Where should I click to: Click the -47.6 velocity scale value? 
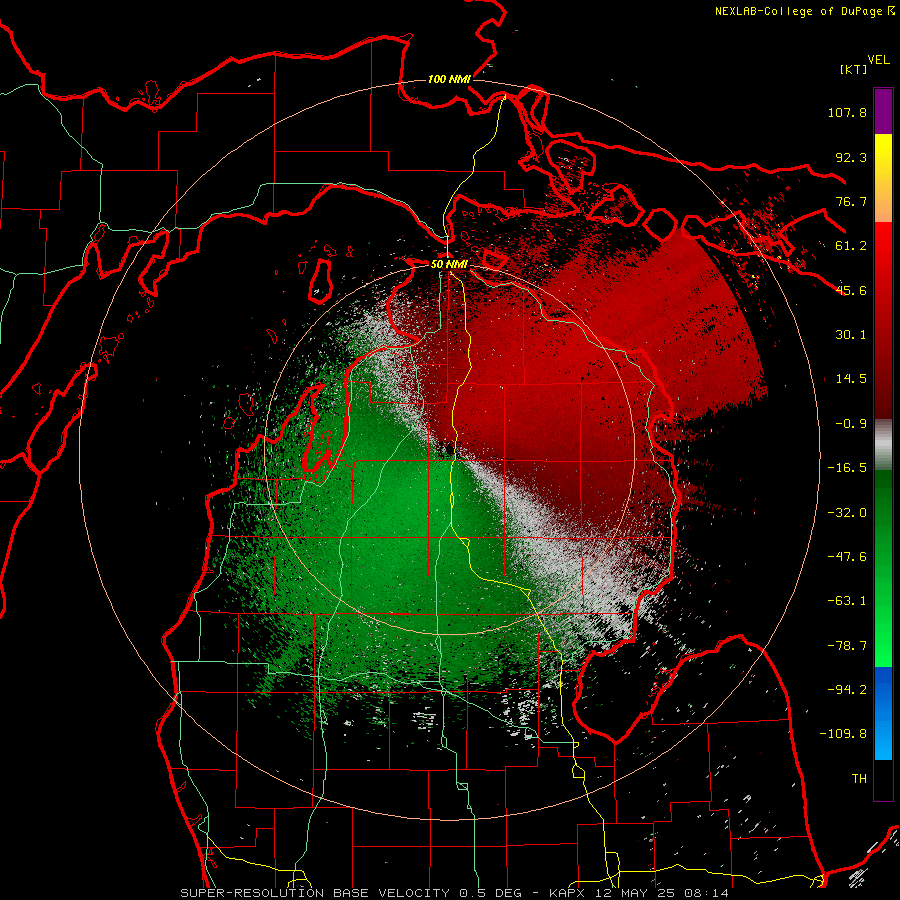pyautogui.click(x=847, y=557)
